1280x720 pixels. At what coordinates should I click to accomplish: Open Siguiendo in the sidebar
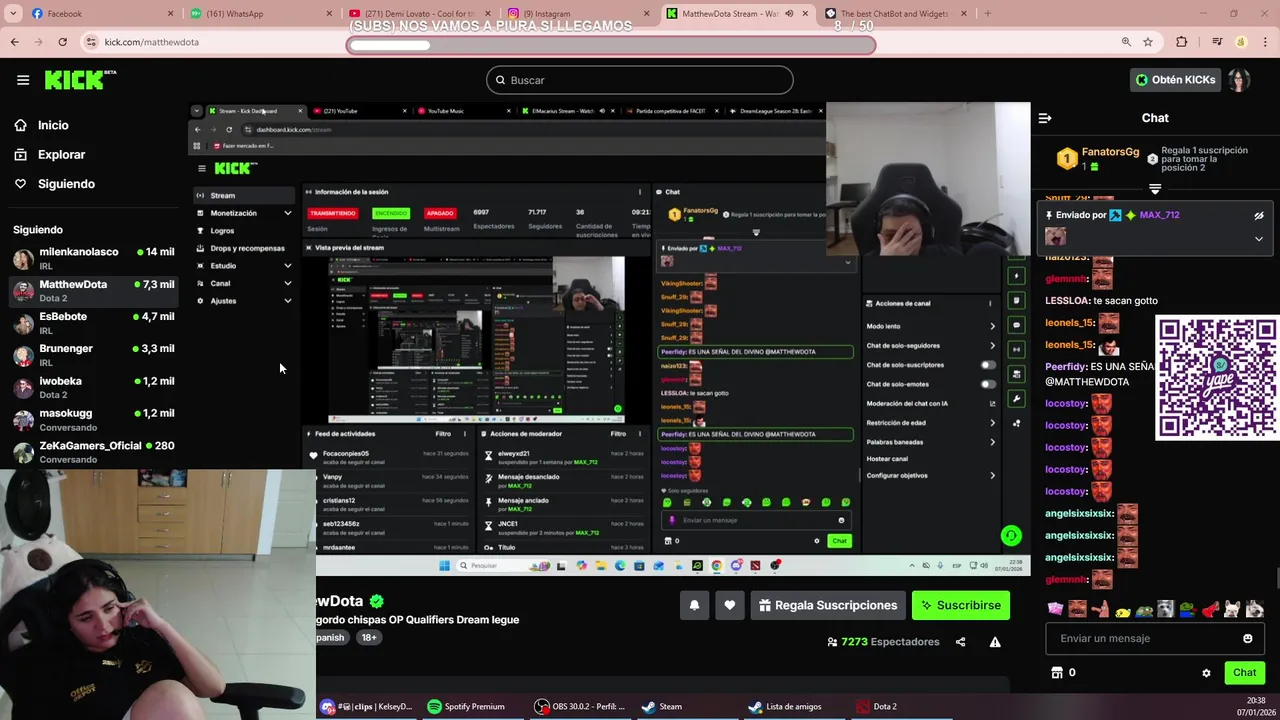[x=66, y=184]
